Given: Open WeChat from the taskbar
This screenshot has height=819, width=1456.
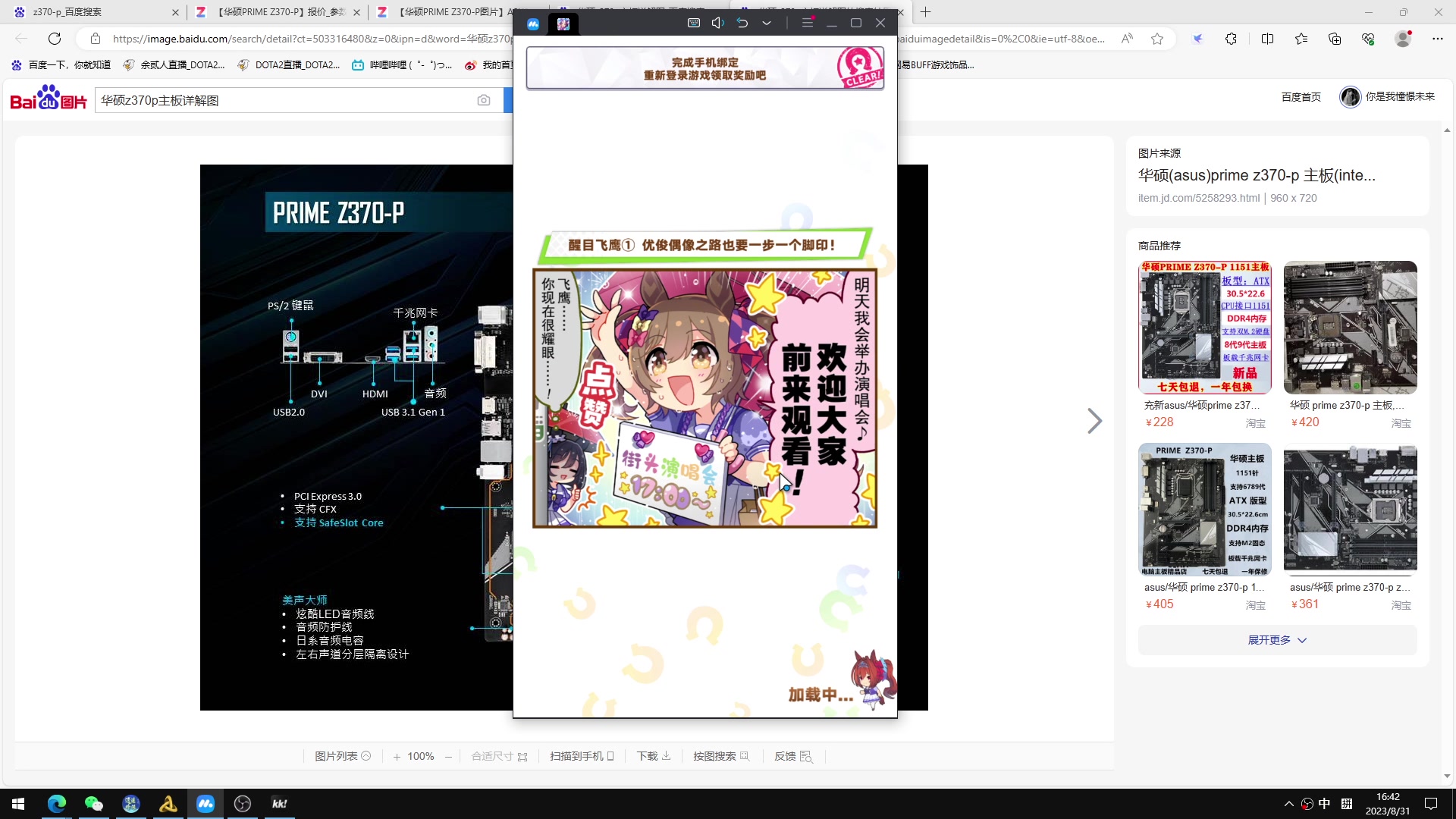Looking at the screenshot, I should [x=93, y=804].
